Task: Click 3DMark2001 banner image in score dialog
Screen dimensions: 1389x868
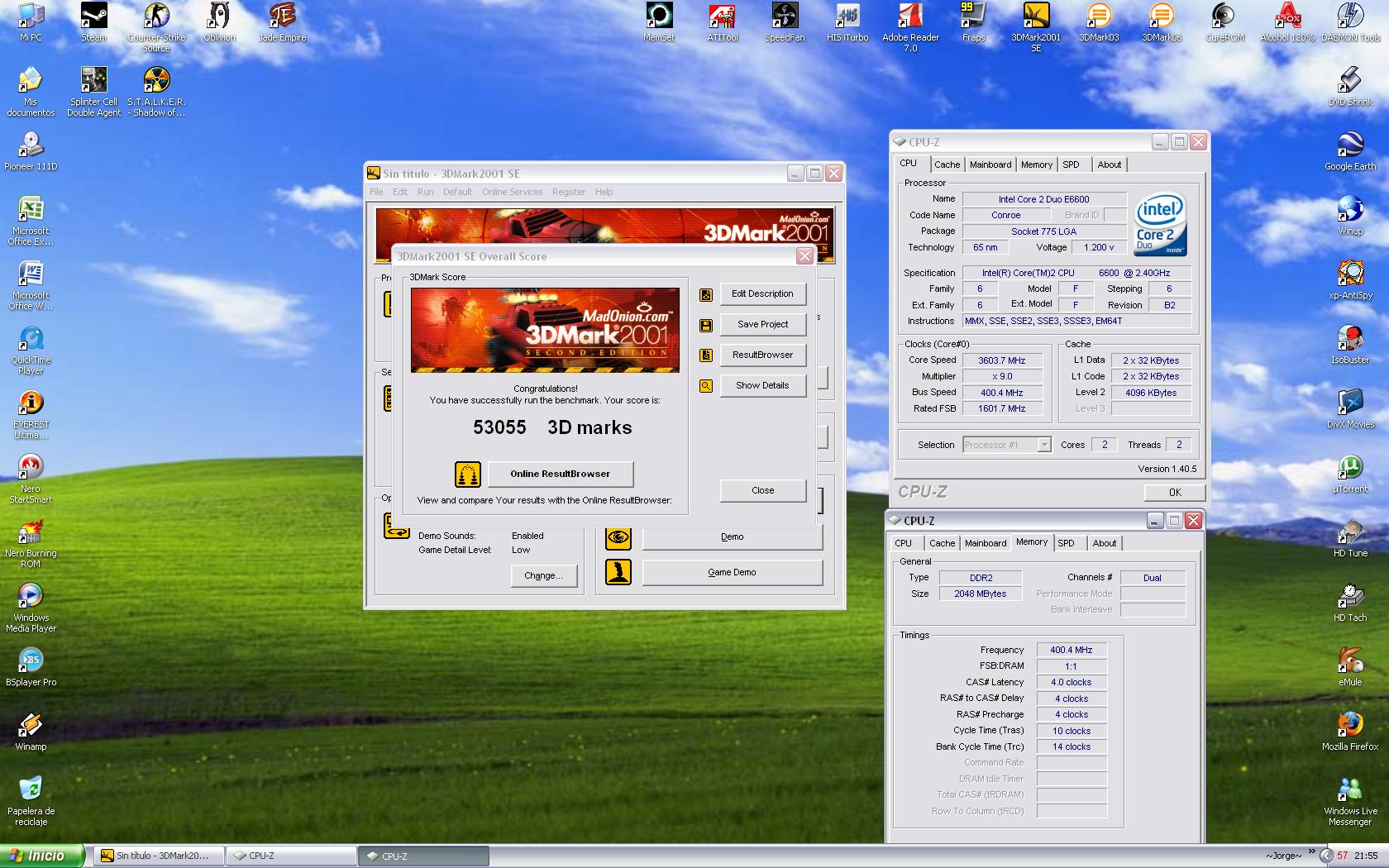Action: coord(545,330)
